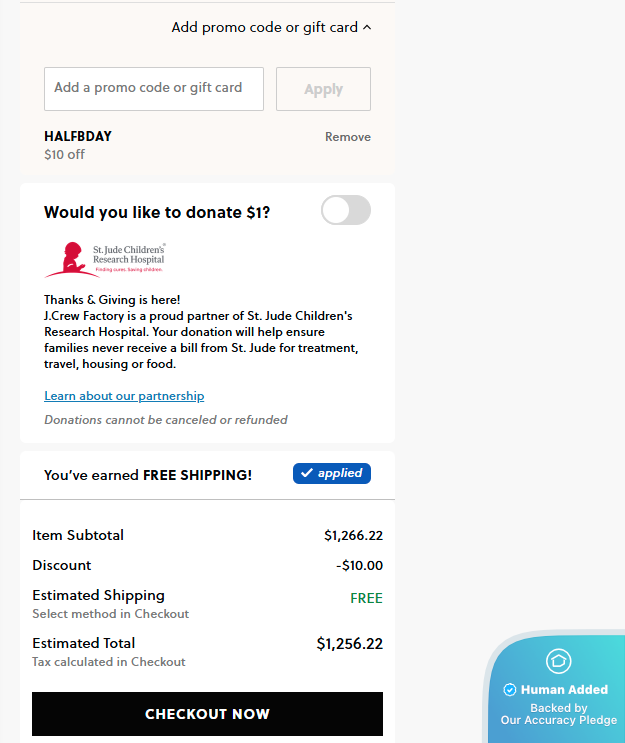Remove the HALFBDAY promo code
This screenshot has width=625, height=743.
click(347, 137)
